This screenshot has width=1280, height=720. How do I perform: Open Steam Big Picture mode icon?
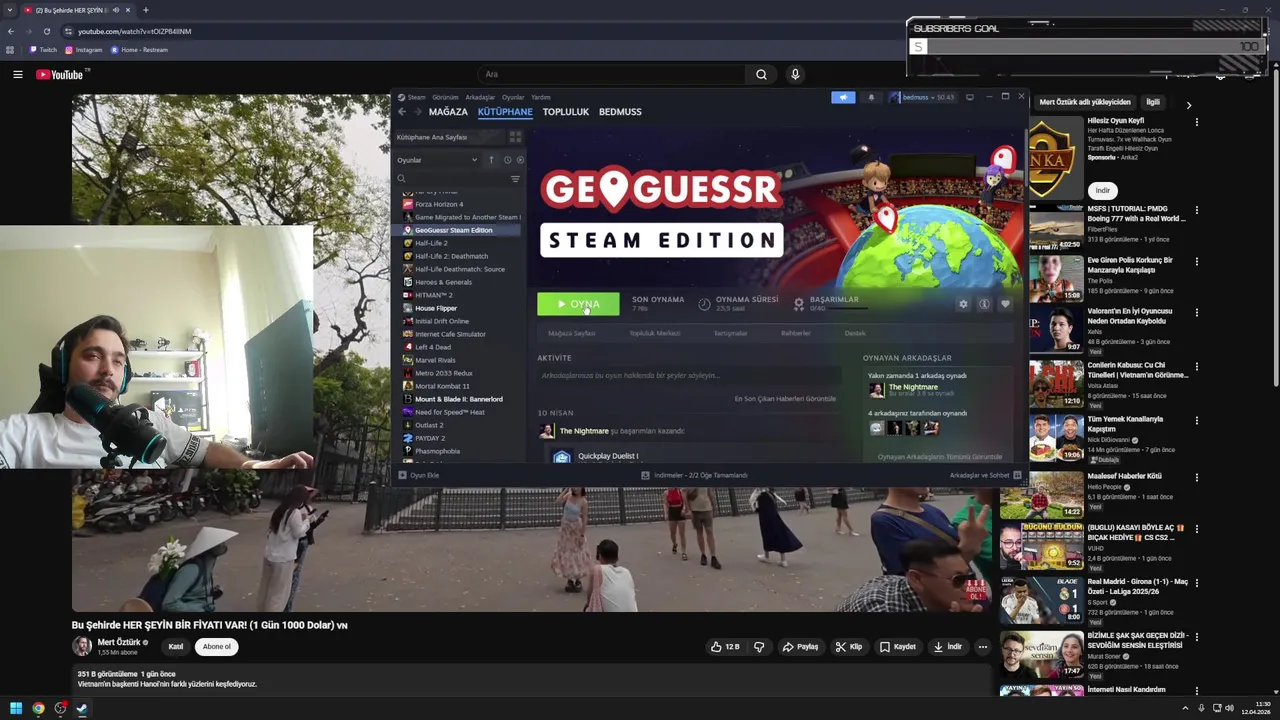(969, 97)
